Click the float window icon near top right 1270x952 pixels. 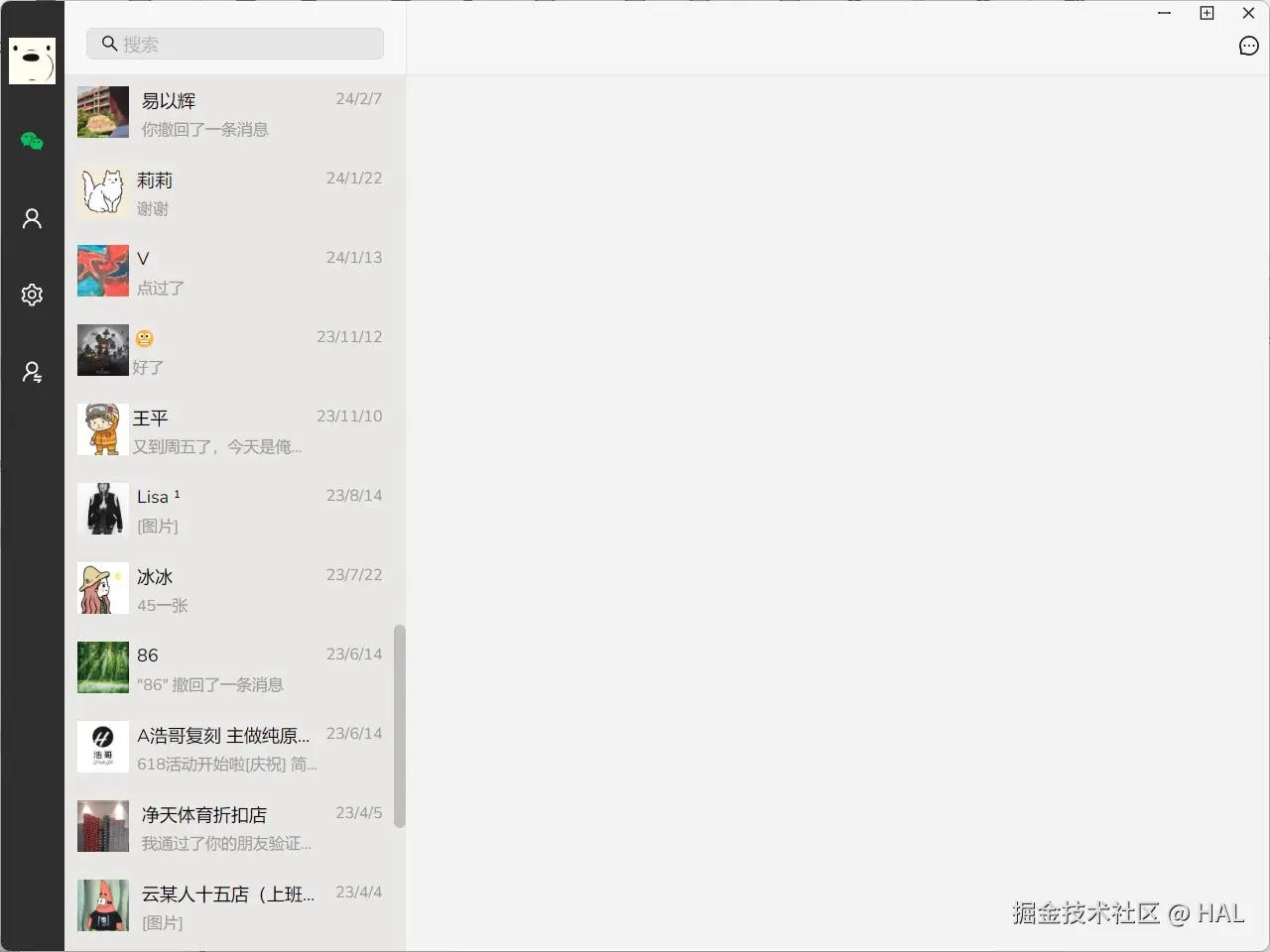1206,13
